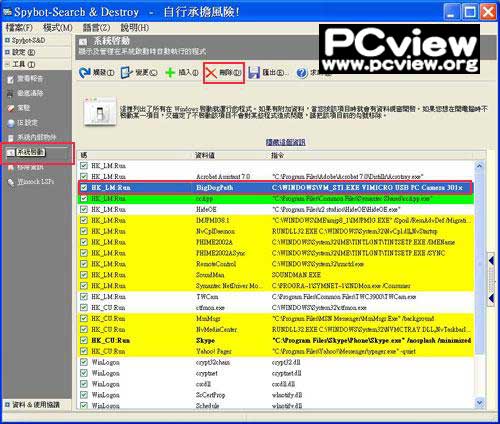Image resolution: width=500 pixels, height=424 pixels.
Task: Select the PHIME2002A startup row
Action: (276, 242)
